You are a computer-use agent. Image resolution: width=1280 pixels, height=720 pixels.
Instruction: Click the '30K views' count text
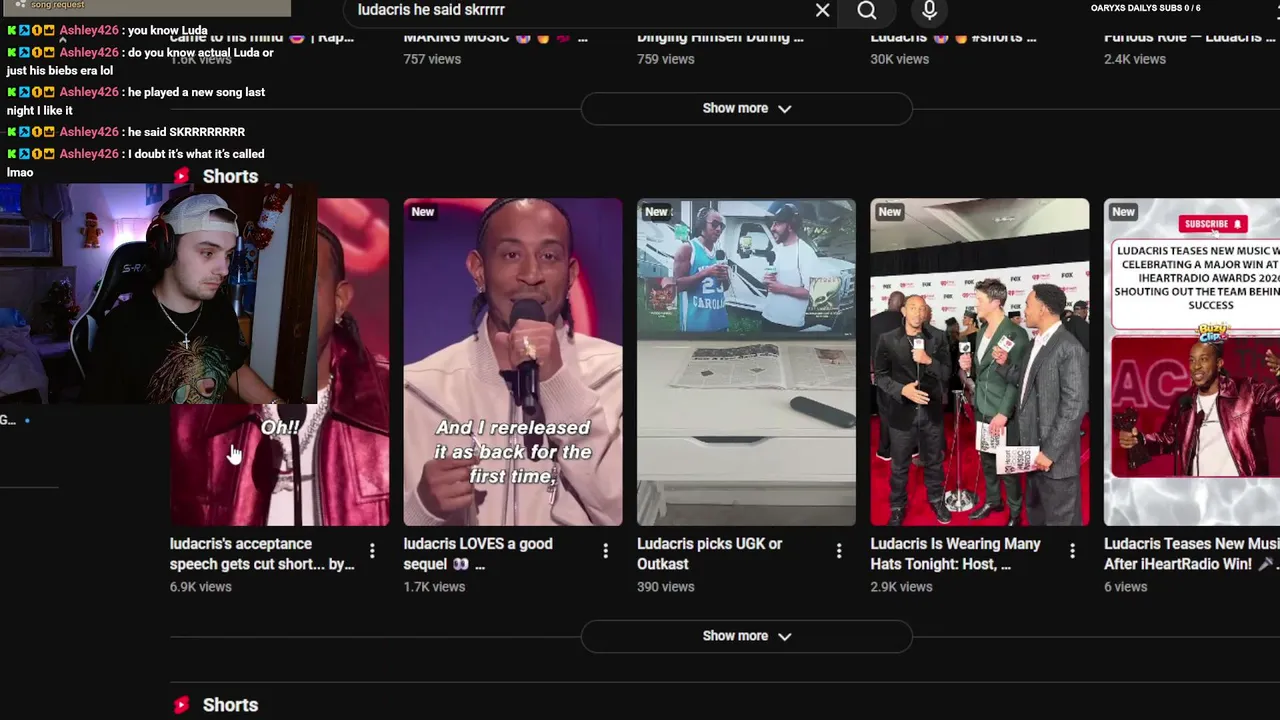click(900, 59)
